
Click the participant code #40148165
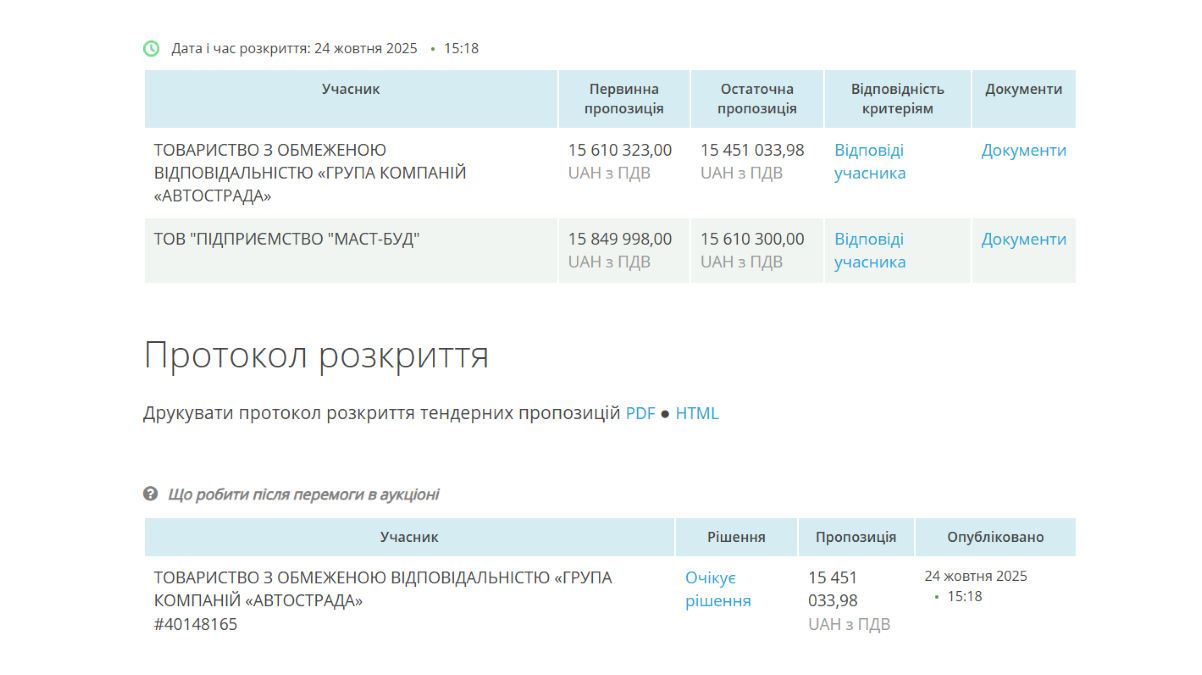(x=196, y=624)
